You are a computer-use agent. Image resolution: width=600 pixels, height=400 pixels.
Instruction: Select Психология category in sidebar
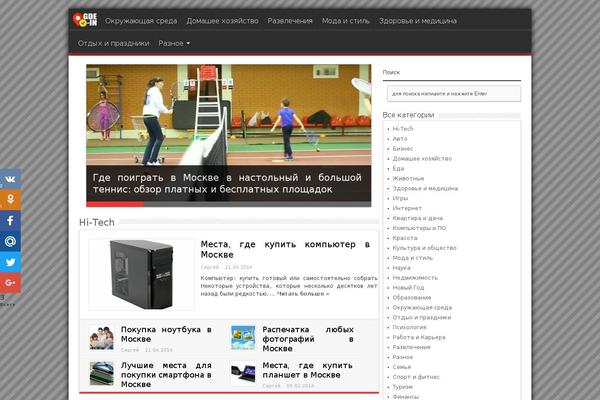click(x=409, y=327)
